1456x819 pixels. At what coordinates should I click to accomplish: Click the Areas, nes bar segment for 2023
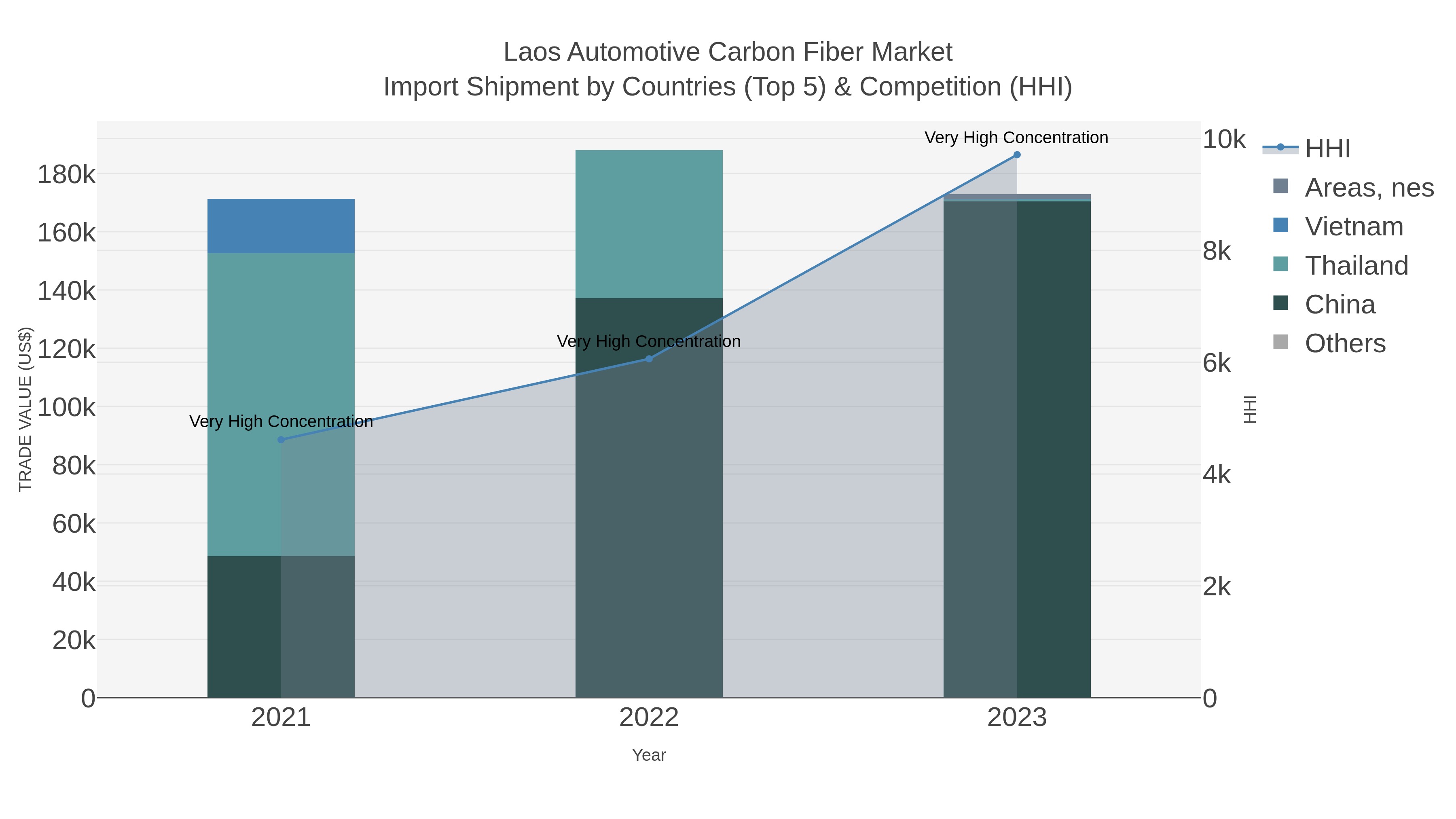coord(1017,197)
